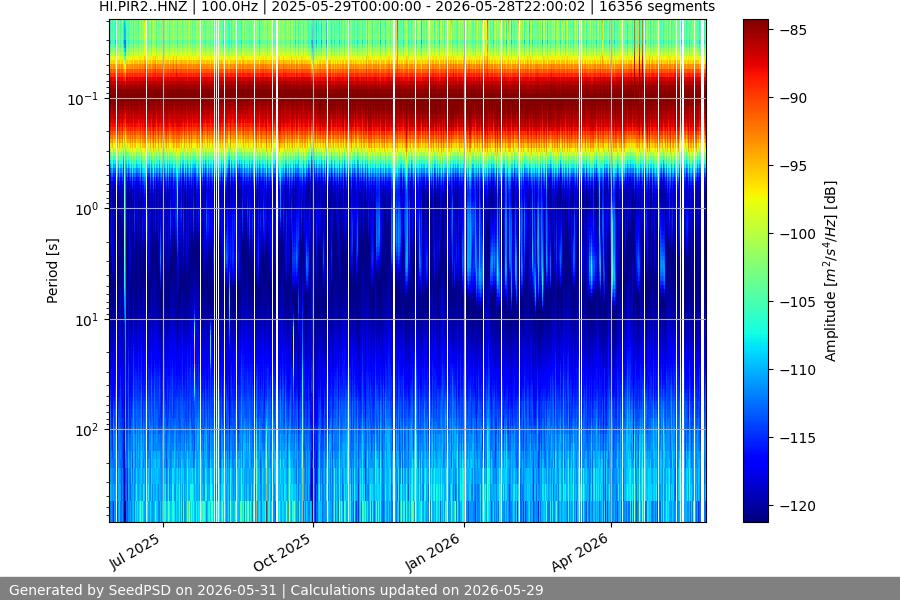Click the −110 colorbar tick label

798,370
